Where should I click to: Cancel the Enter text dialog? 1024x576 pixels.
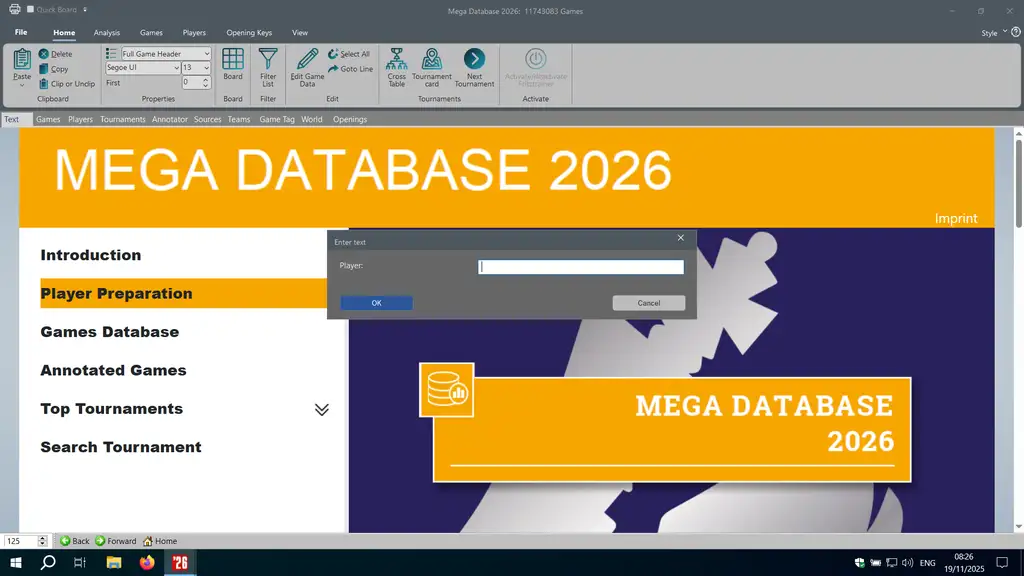click(x=649, y=303)
